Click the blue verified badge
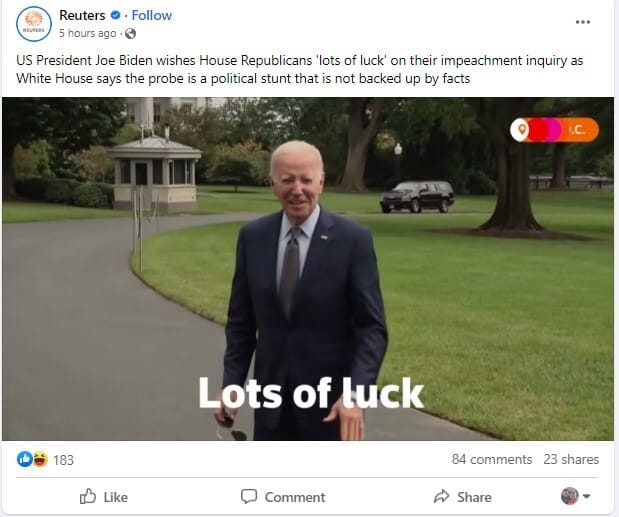Screen dimensions: 619x517 (x=115, y=15)
